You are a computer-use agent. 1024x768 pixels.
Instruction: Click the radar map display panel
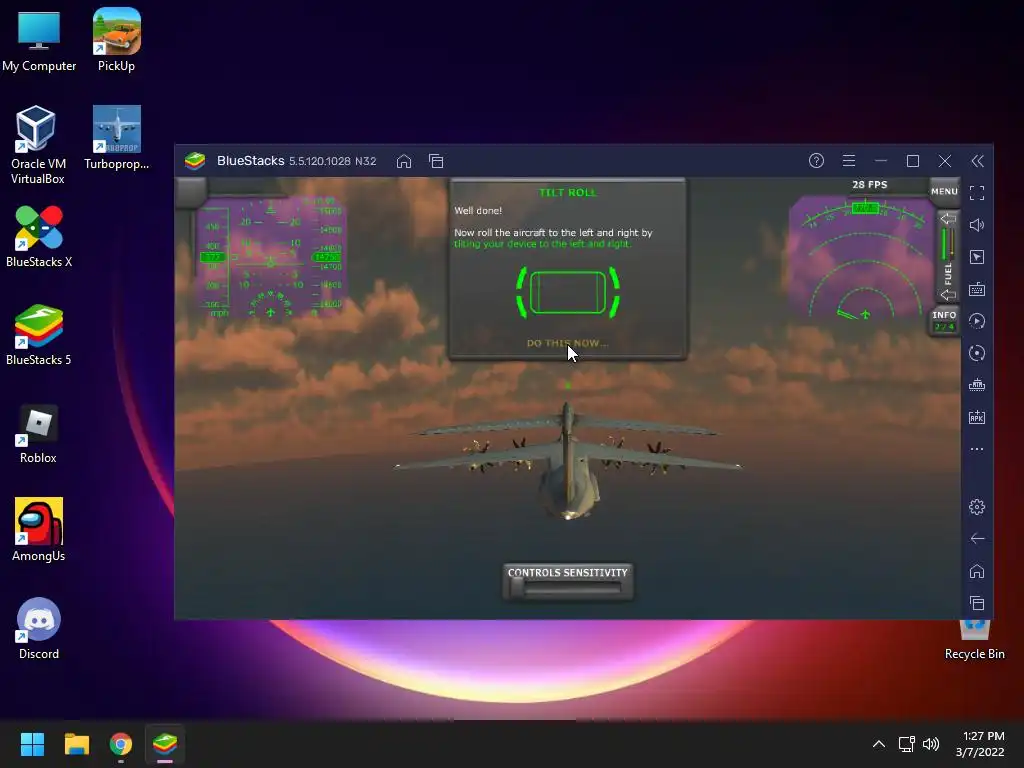pos(863,260)
